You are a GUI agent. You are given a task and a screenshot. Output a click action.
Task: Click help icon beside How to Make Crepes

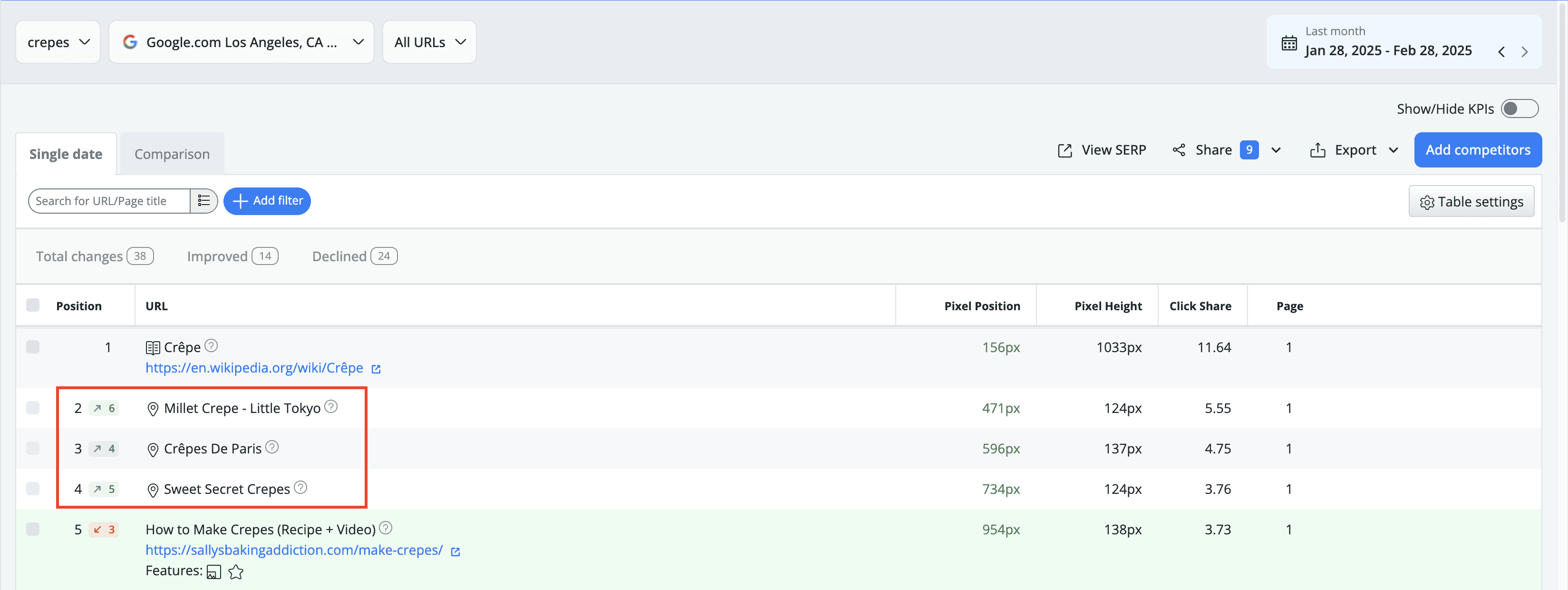point(385,528)
